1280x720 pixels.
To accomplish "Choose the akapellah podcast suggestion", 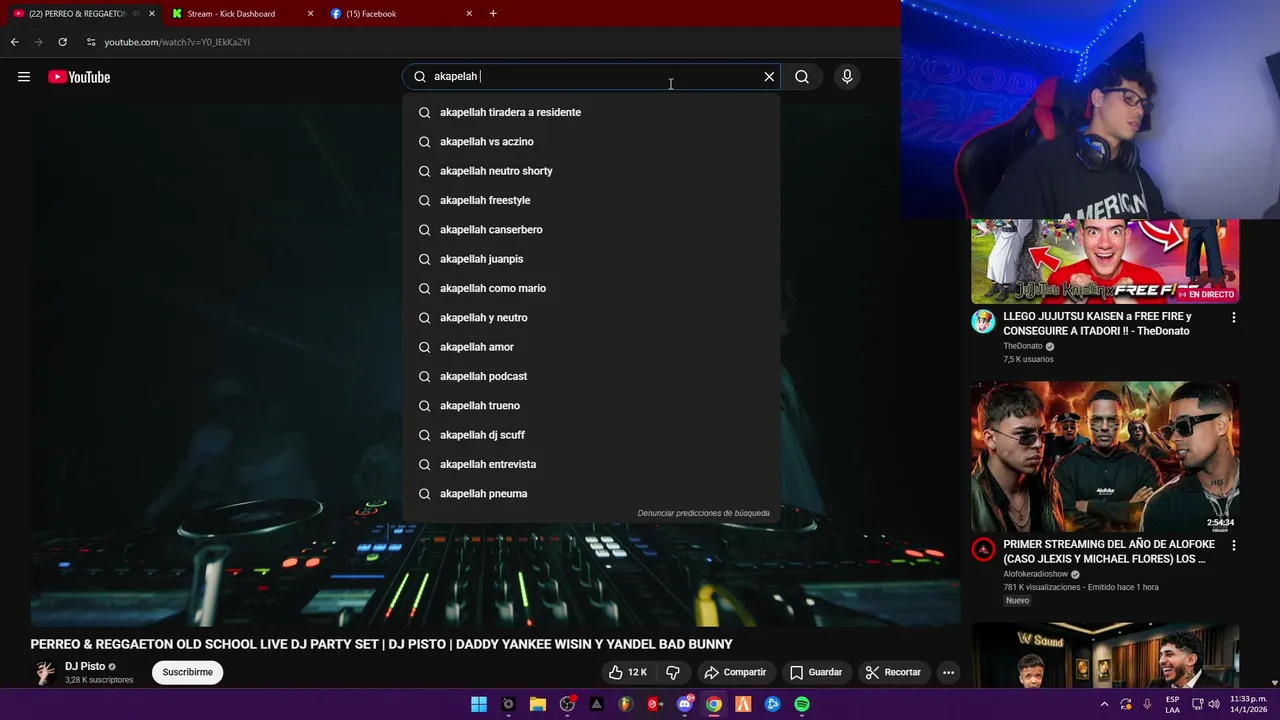I will click(x=591, y=376).
